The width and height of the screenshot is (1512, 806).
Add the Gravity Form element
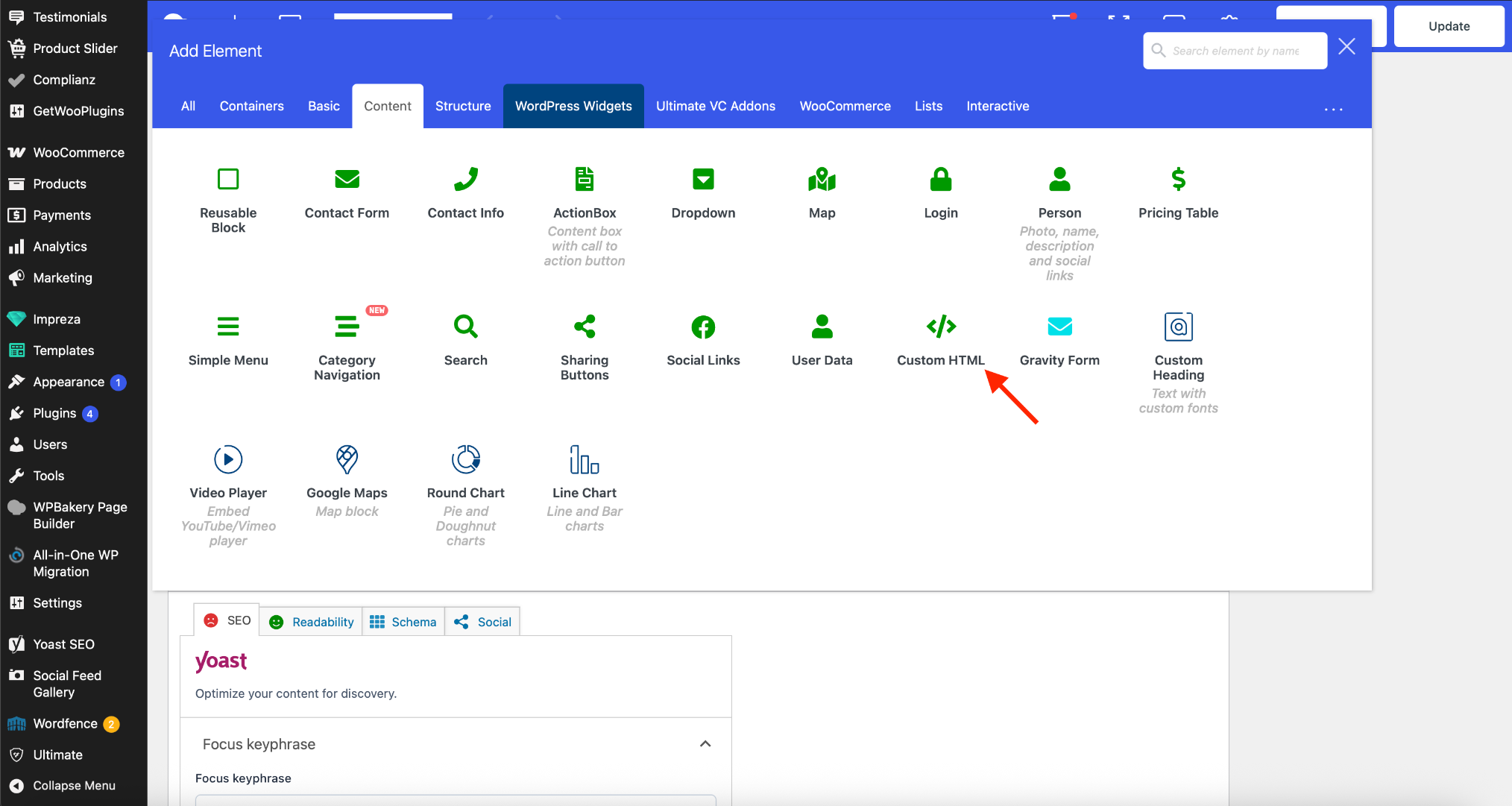tap(1059, 341)
